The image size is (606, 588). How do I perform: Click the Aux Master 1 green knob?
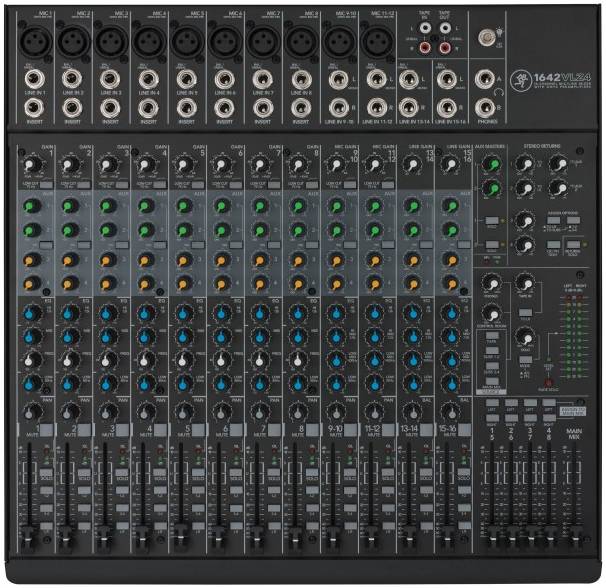[492, 164]
